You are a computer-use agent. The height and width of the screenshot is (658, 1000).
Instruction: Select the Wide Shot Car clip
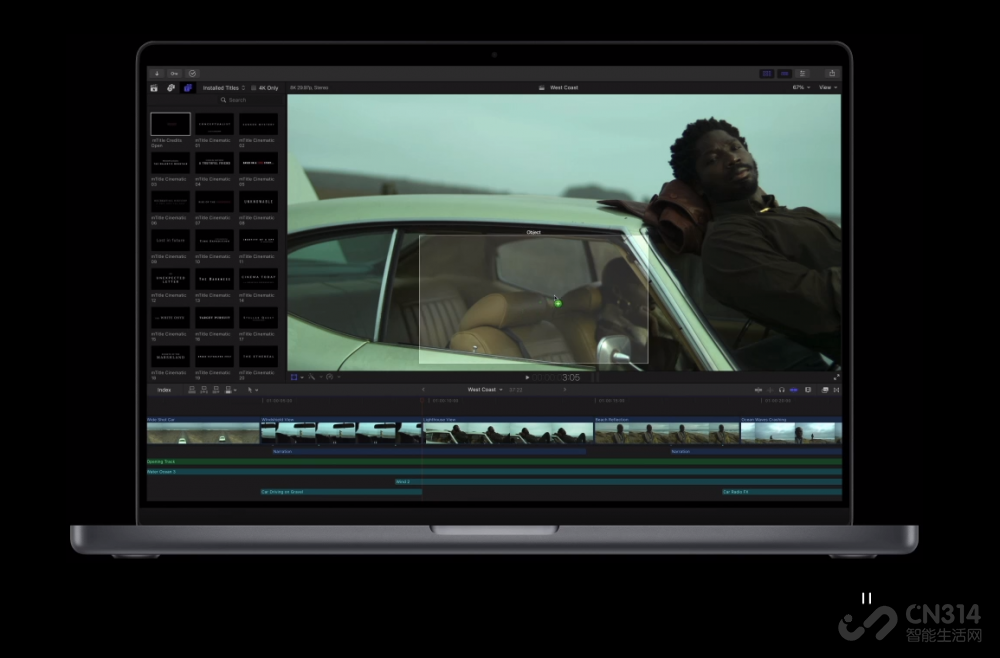(x=203, y=430)
